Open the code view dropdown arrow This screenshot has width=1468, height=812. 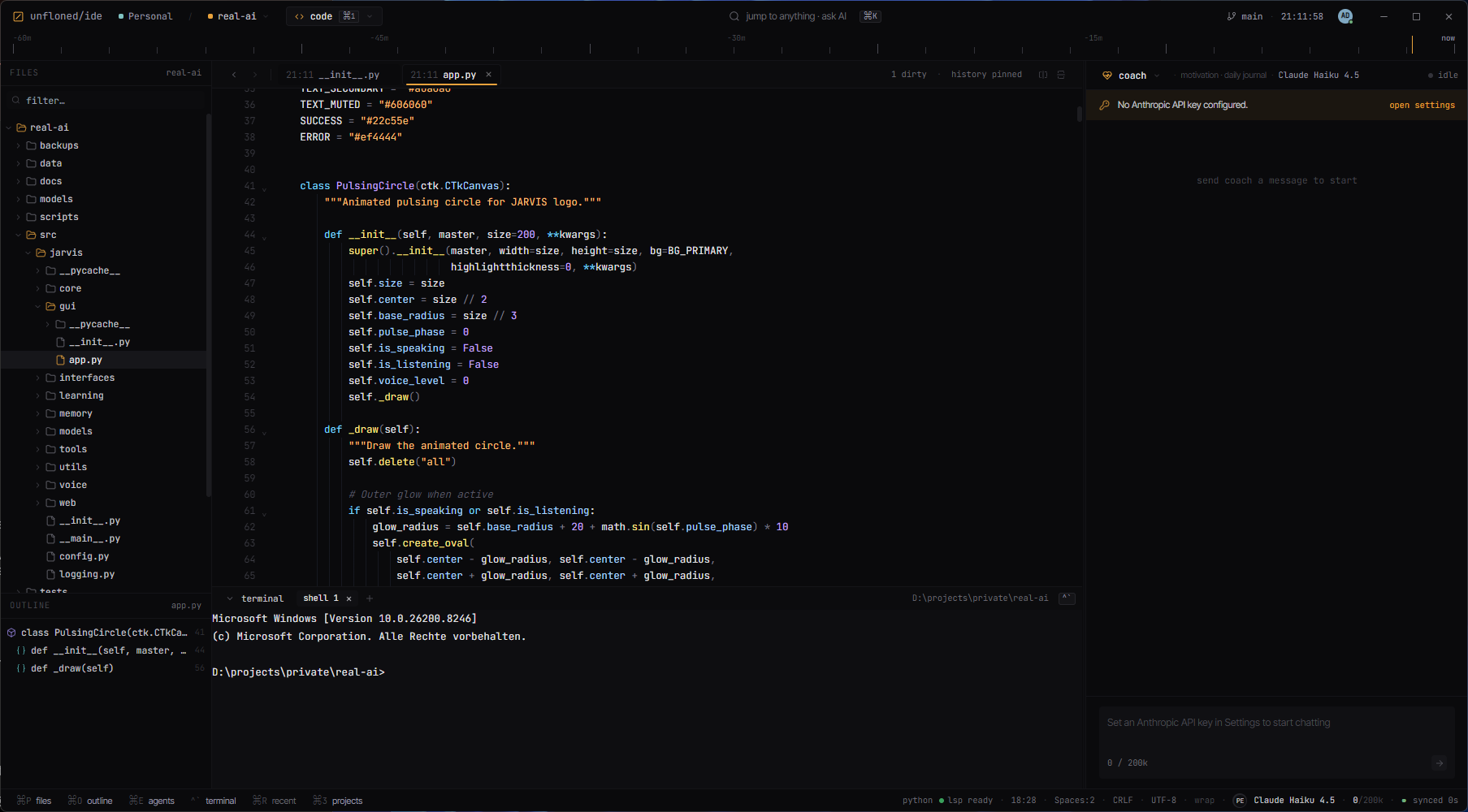pyautogui.click(x=370, y=16)
